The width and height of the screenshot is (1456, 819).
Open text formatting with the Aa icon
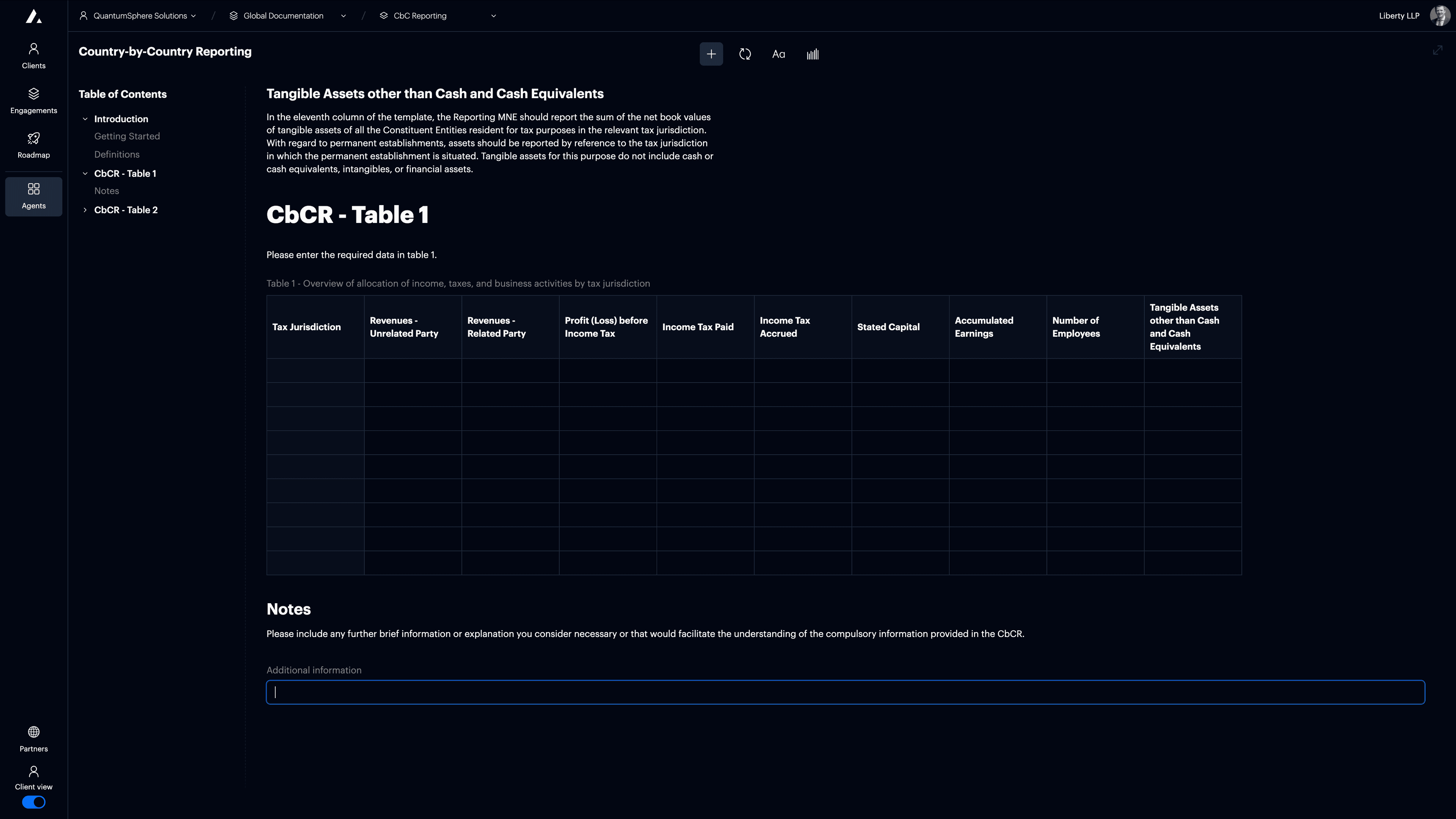[x=778, y=54]
